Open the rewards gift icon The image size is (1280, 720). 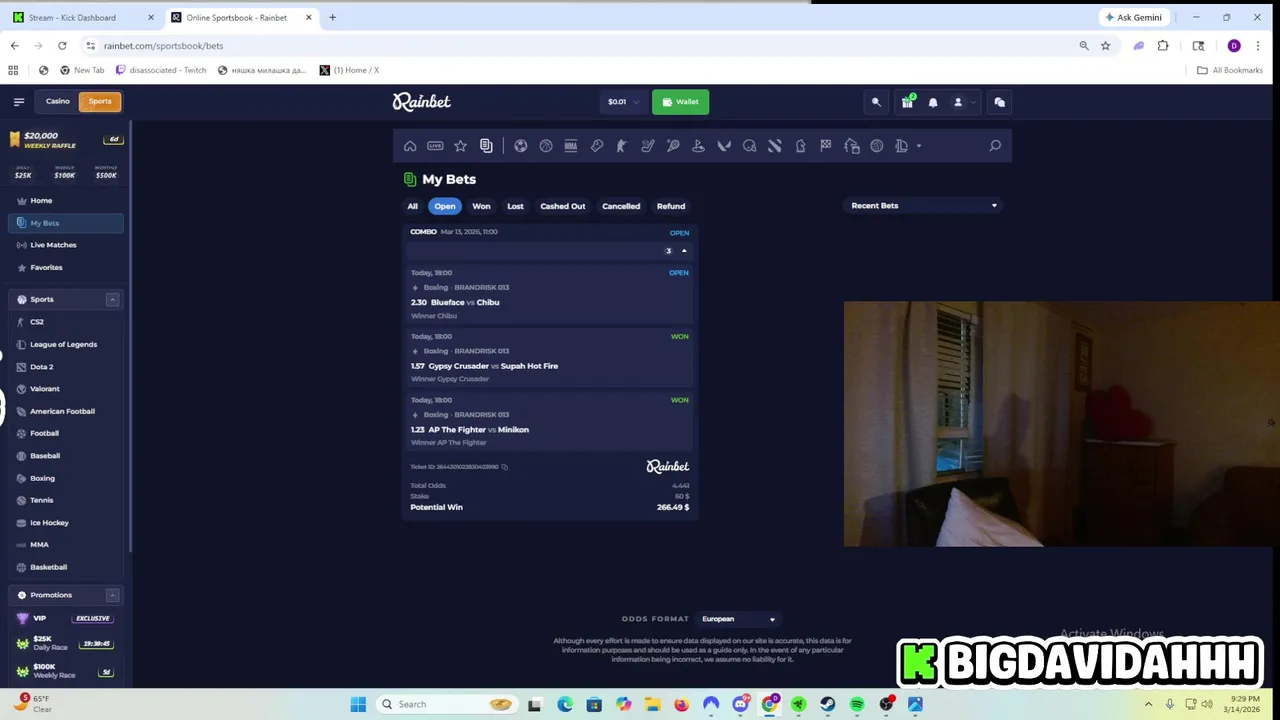click(x=907, y=101)
